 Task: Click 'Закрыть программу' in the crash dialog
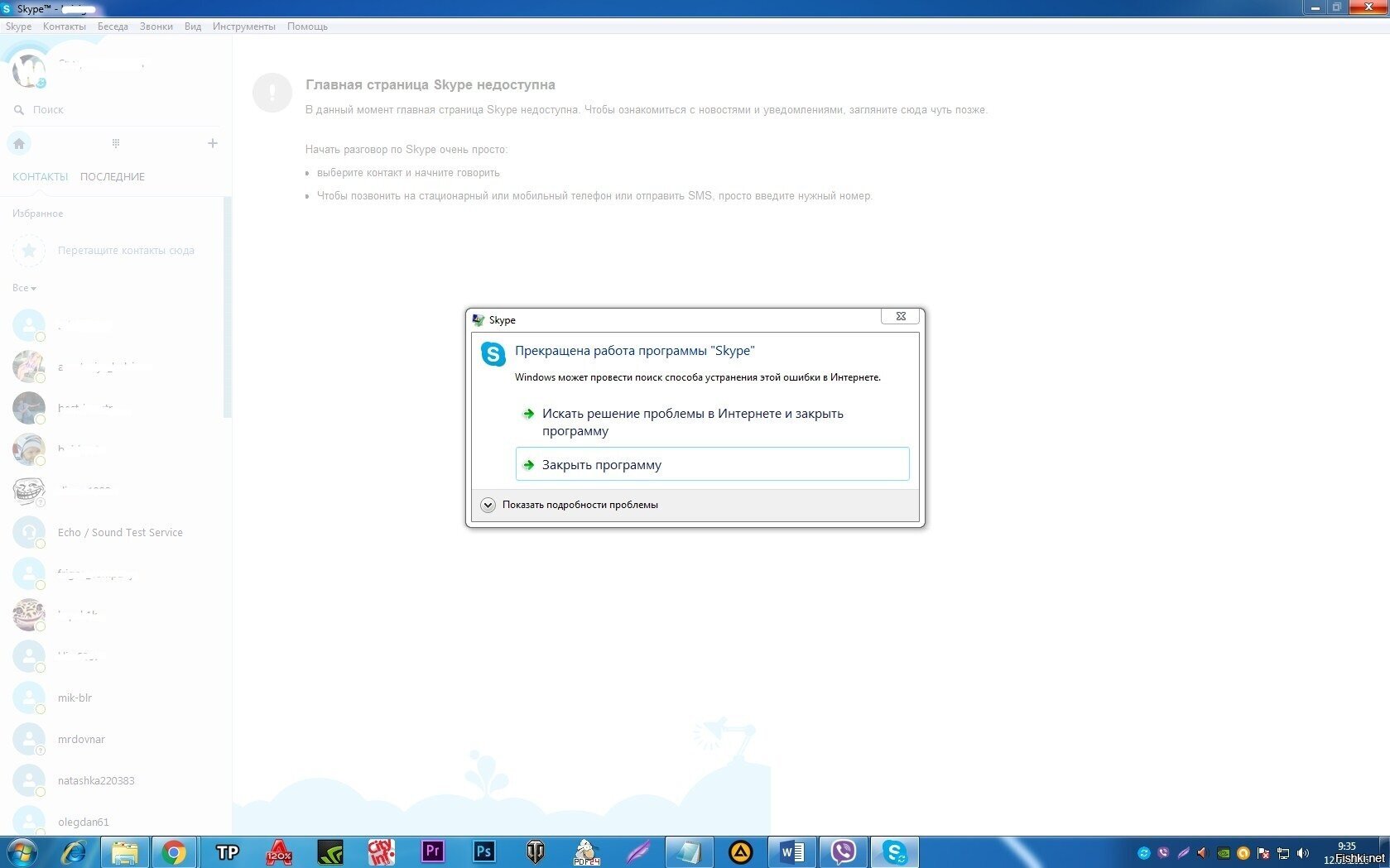click(712, 464)
